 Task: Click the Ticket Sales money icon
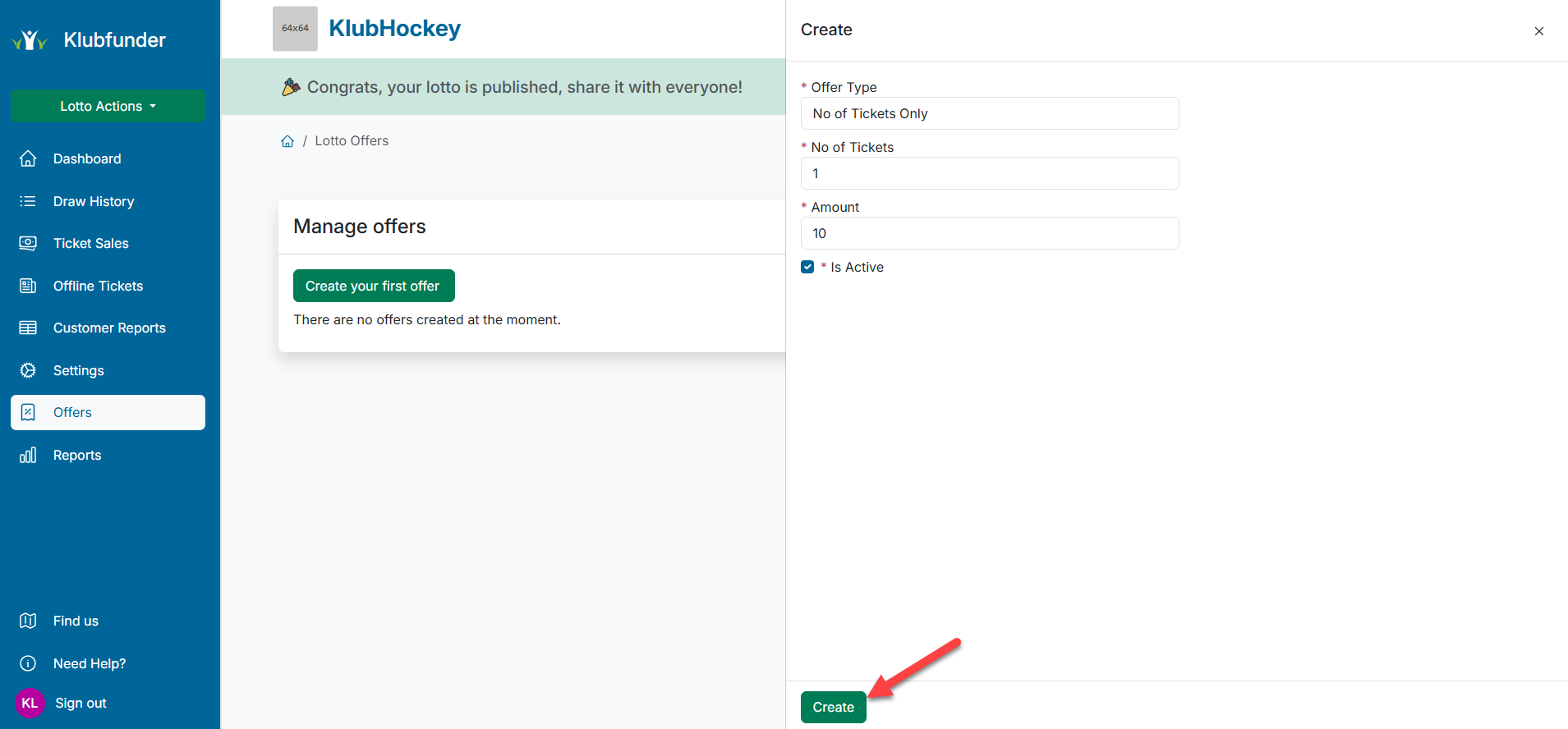[28, 243]
